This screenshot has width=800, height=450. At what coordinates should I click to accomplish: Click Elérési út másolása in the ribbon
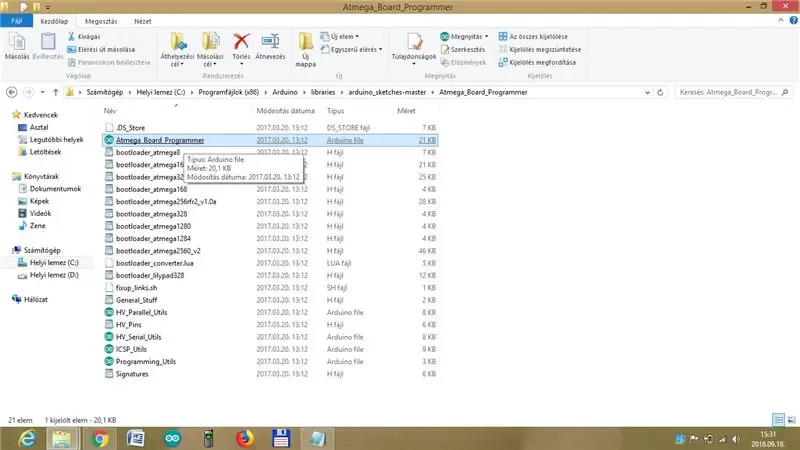pos(101,49)
